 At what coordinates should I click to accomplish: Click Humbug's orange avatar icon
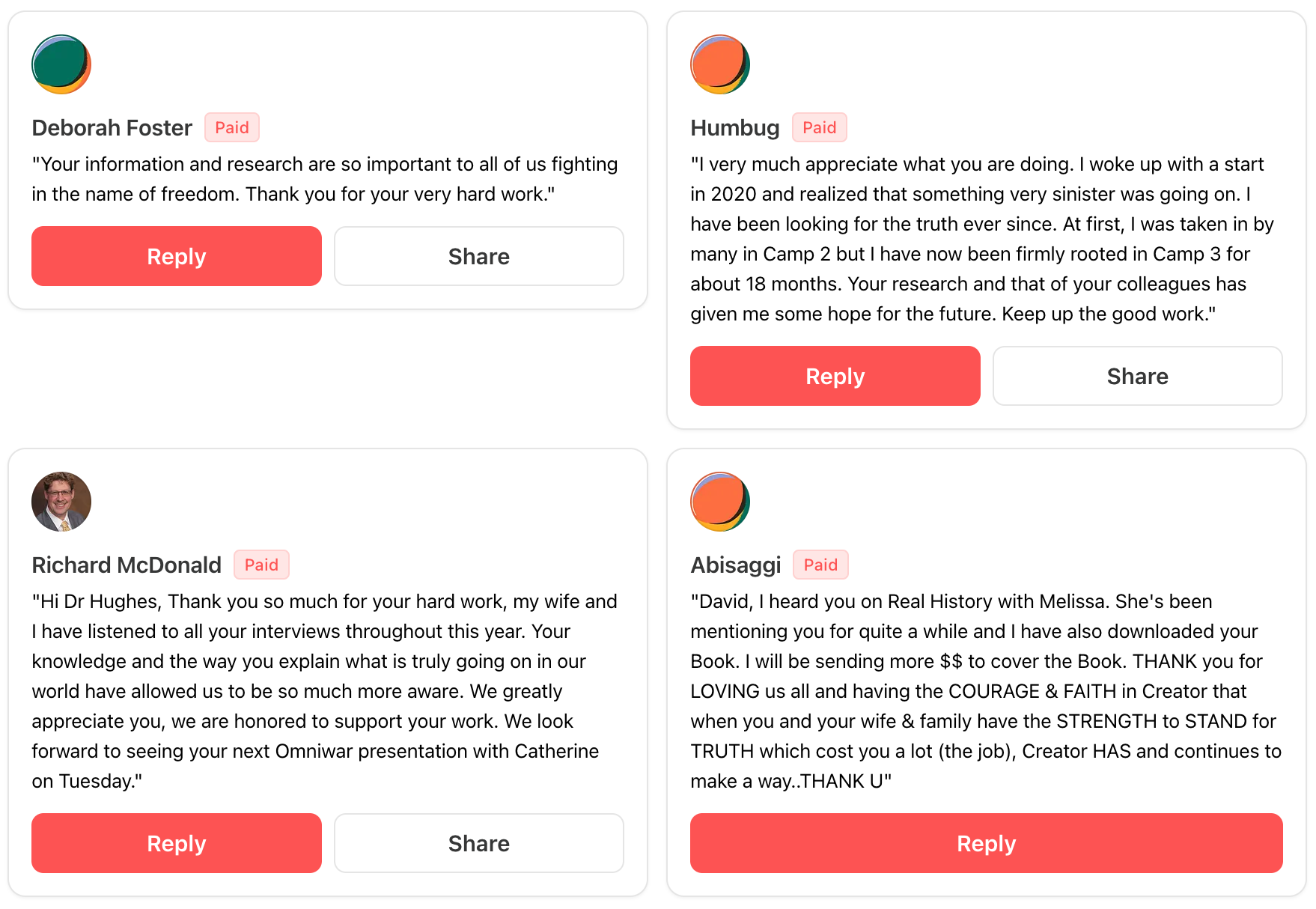click(720, 64)
